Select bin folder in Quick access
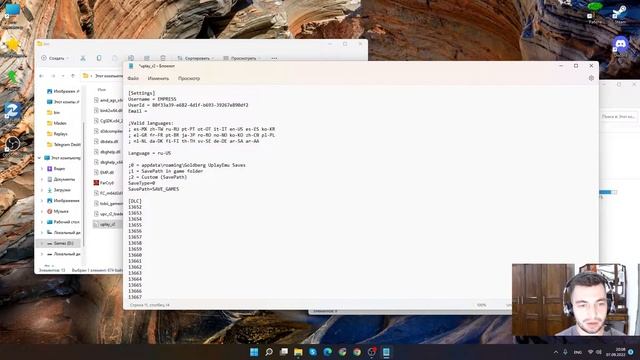This screenshot has width=640, height=360. coord(53,112)
